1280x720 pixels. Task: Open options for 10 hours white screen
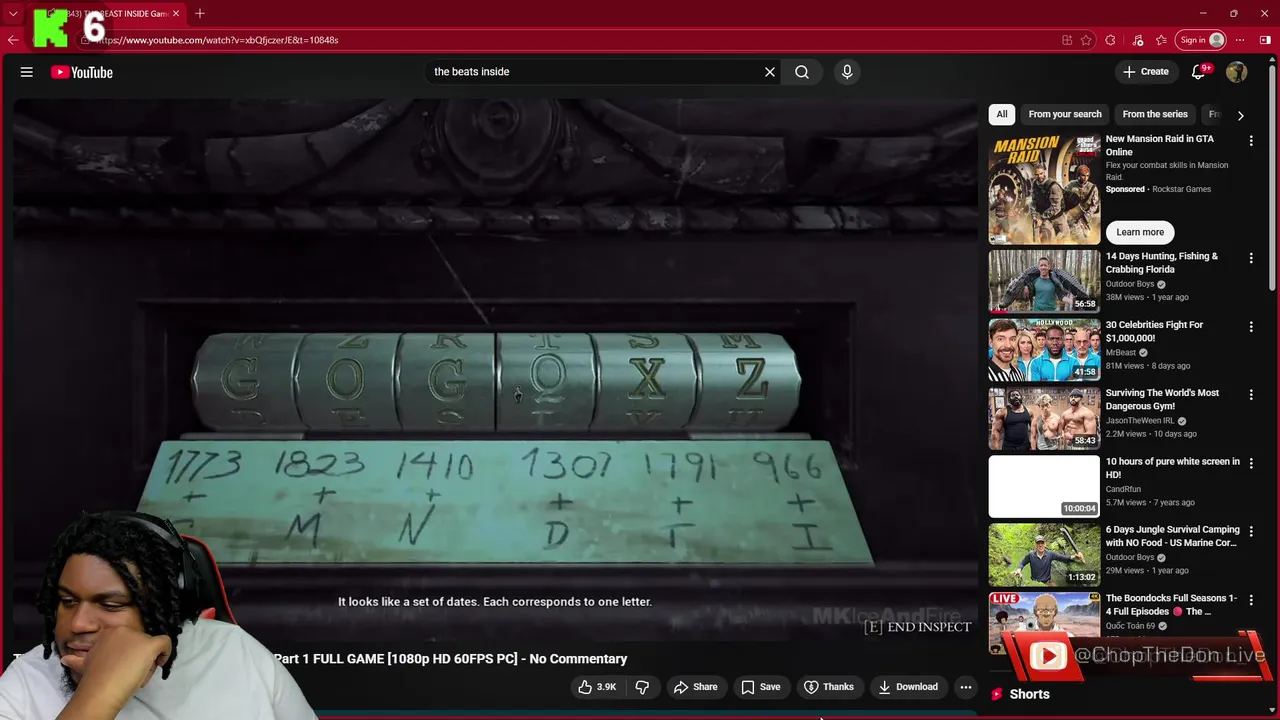tap(1251, 463)
